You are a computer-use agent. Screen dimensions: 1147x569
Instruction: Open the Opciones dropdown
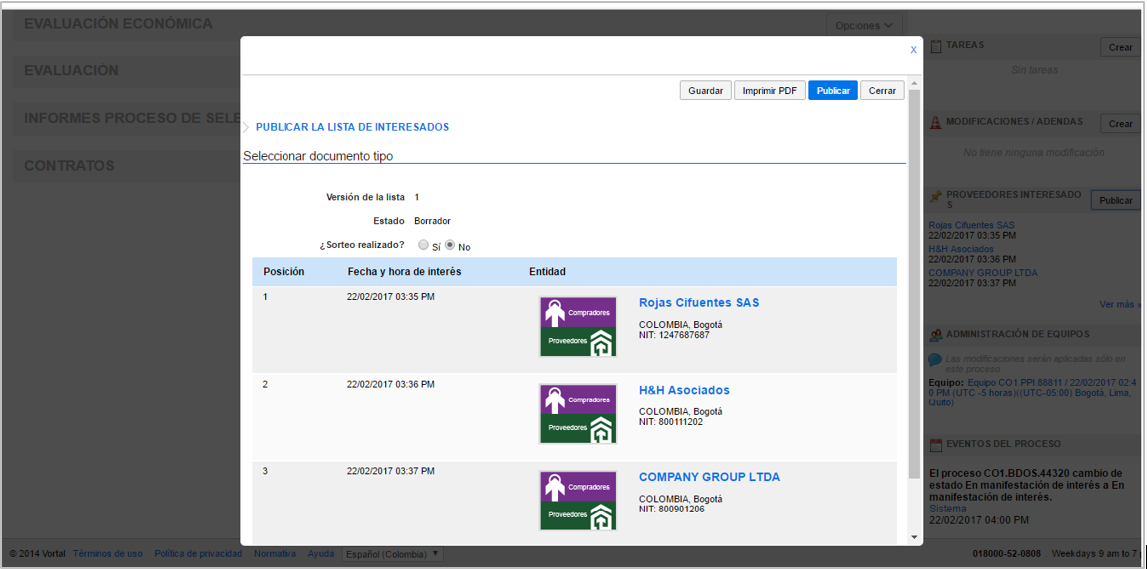click(864, 25)
